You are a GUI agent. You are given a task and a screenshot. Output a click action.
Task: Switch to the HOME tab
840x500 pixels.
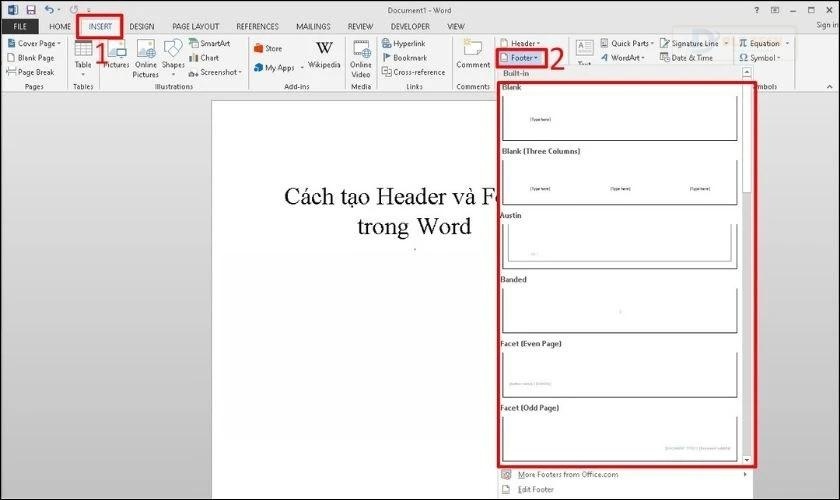click(60, 26)
